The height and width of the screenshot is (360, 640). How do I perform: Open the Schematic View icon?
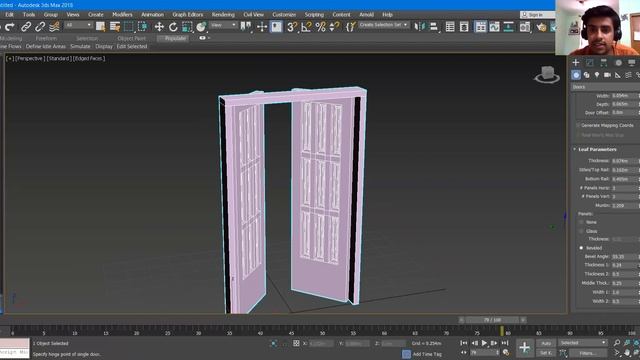[509, 27]
